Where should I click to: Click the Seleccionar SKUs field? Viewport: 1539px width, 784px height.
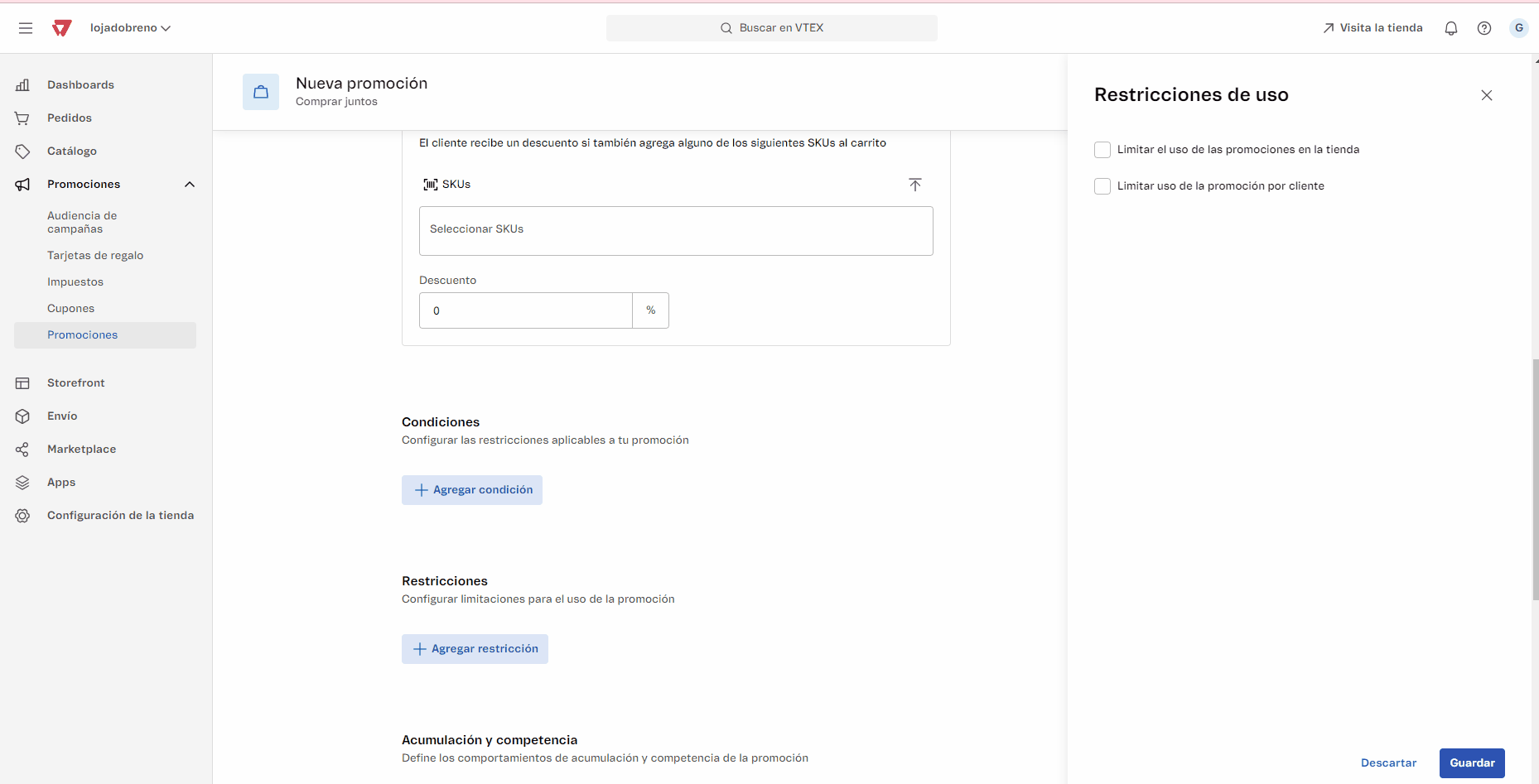pos(676,230)
